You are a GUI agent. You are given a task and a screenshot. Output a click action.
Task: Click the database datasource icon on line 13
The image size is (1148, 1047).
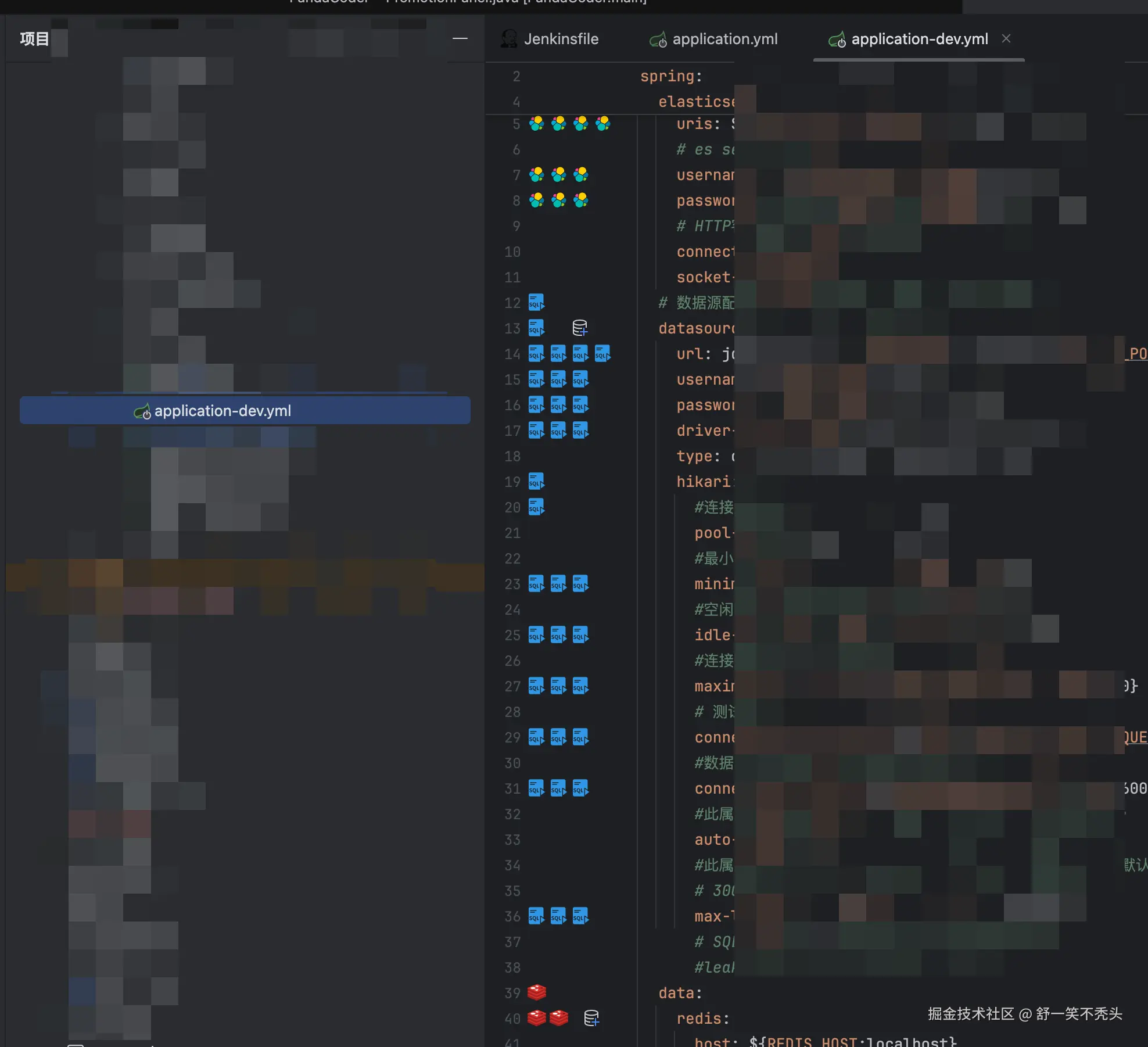(x=580, y=328)
